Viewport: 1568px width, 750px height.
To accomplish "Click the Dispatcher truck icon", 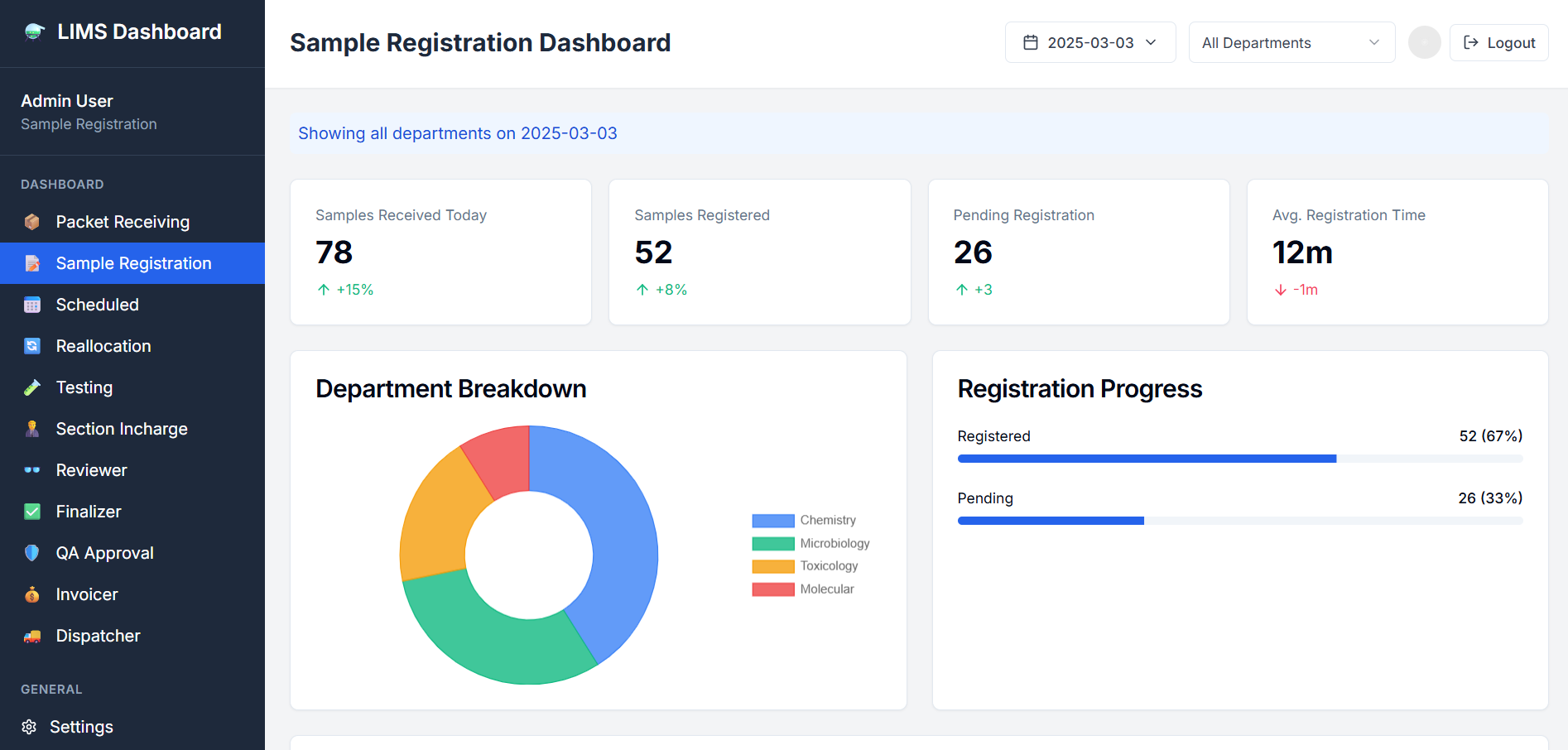I will tap(32, 636).
